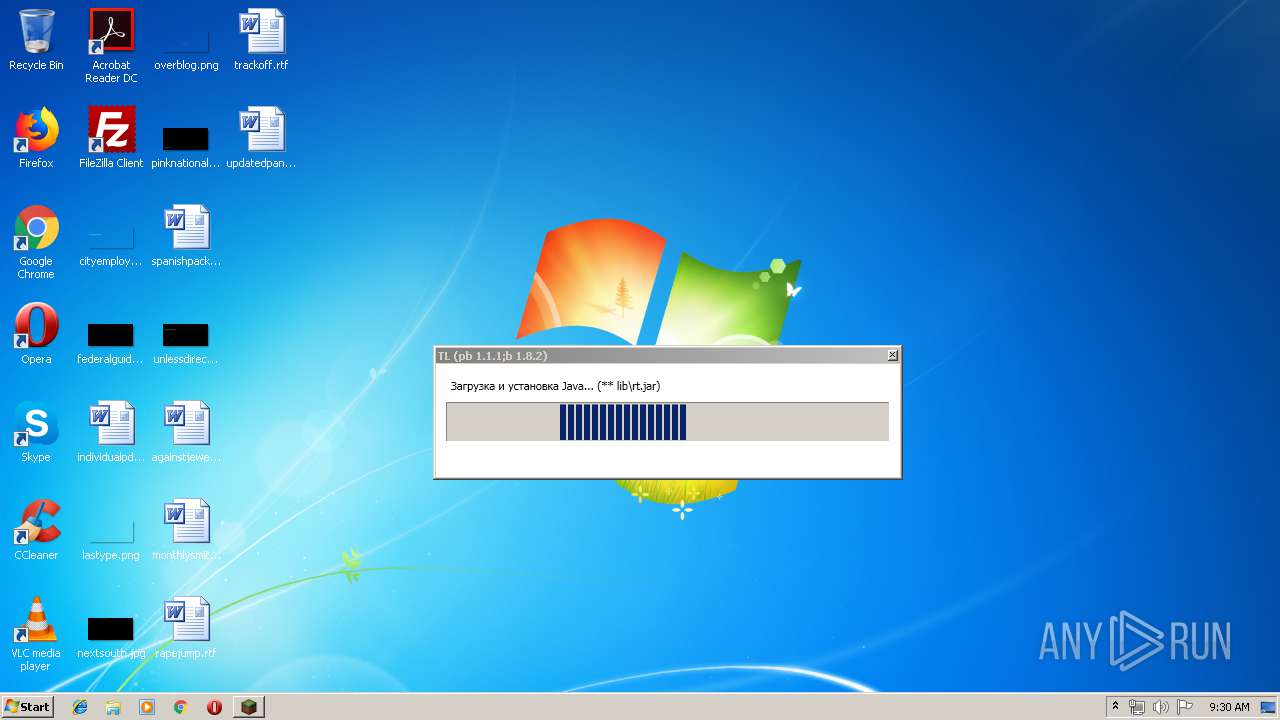Launch Acrobat Reader DC shortcut
Screen dimensions: 1280x720
111,46
